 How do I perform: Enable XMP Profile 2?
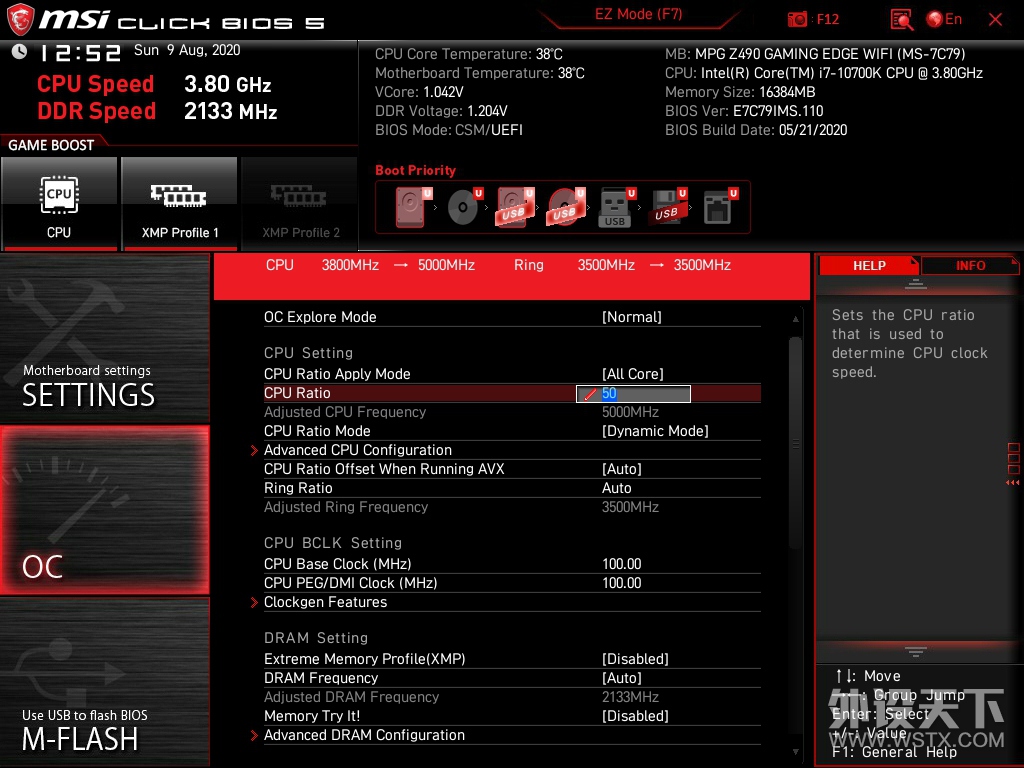(300, 204)
